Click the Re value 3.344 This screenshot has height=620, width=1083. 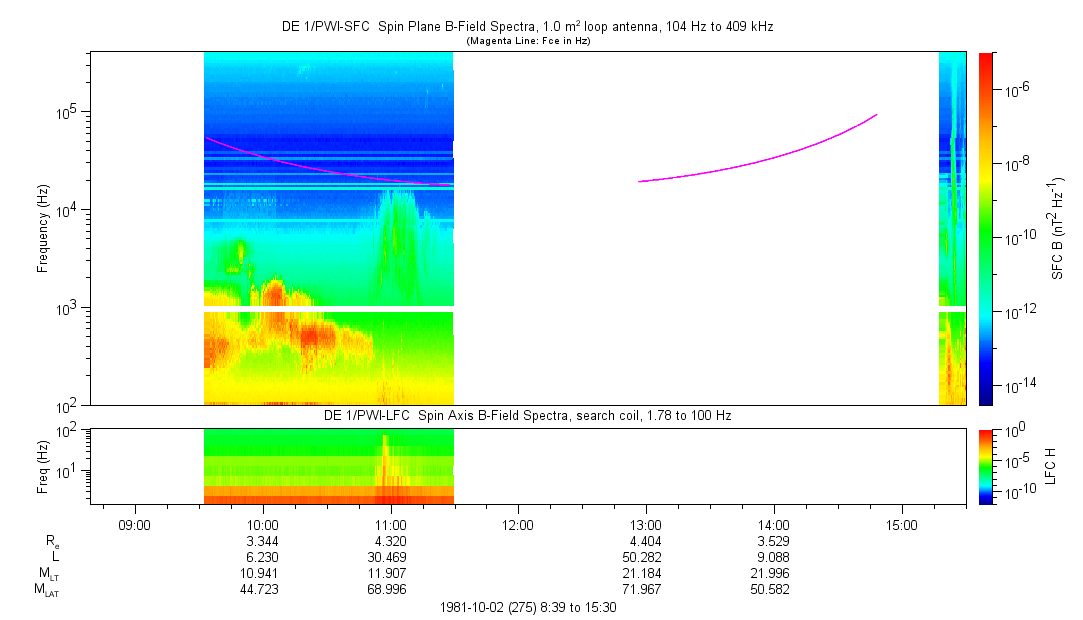[x=262, y=541]
